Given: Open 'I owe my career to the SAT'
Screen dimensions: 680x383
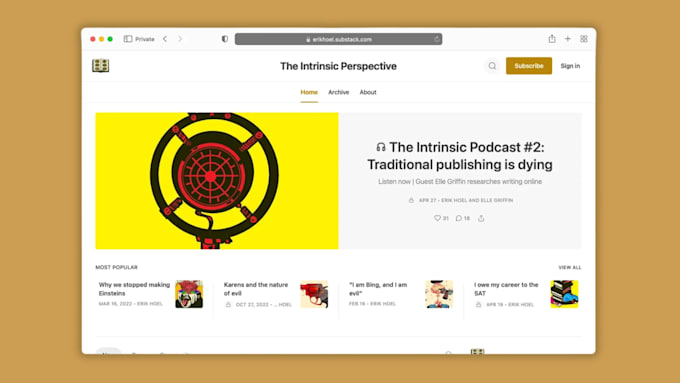Looking at the screenshot, I should [506, 289].
